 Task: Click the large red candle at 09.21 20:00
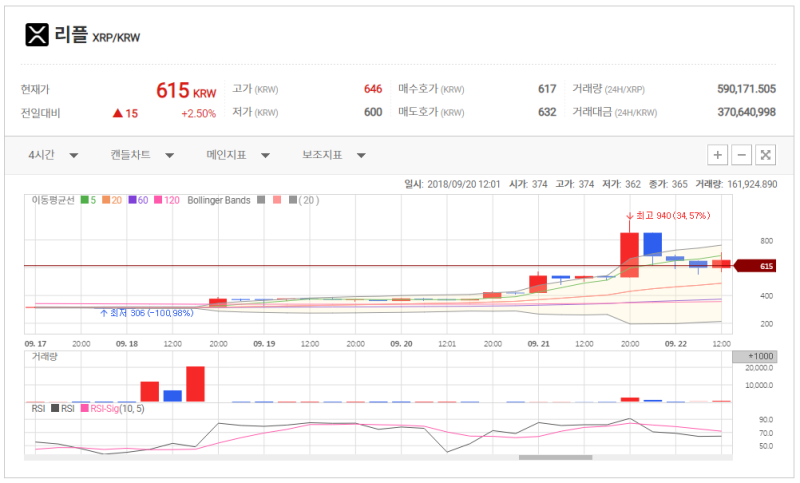[629, 255]
